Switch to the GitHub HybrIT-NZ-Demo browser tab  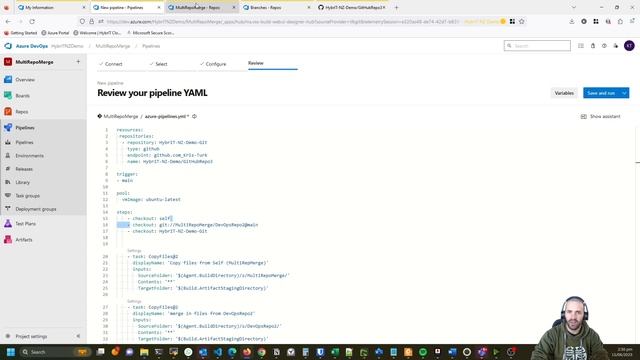click(352, 7)
